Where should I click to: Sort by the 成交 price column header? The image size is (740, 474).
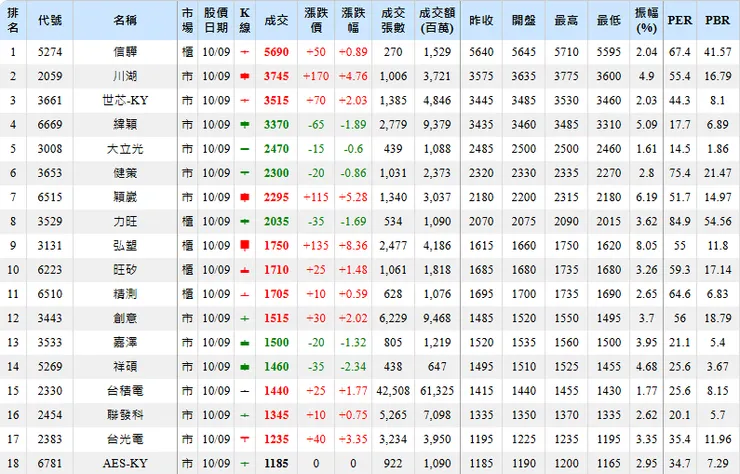[x=276, y=20]
